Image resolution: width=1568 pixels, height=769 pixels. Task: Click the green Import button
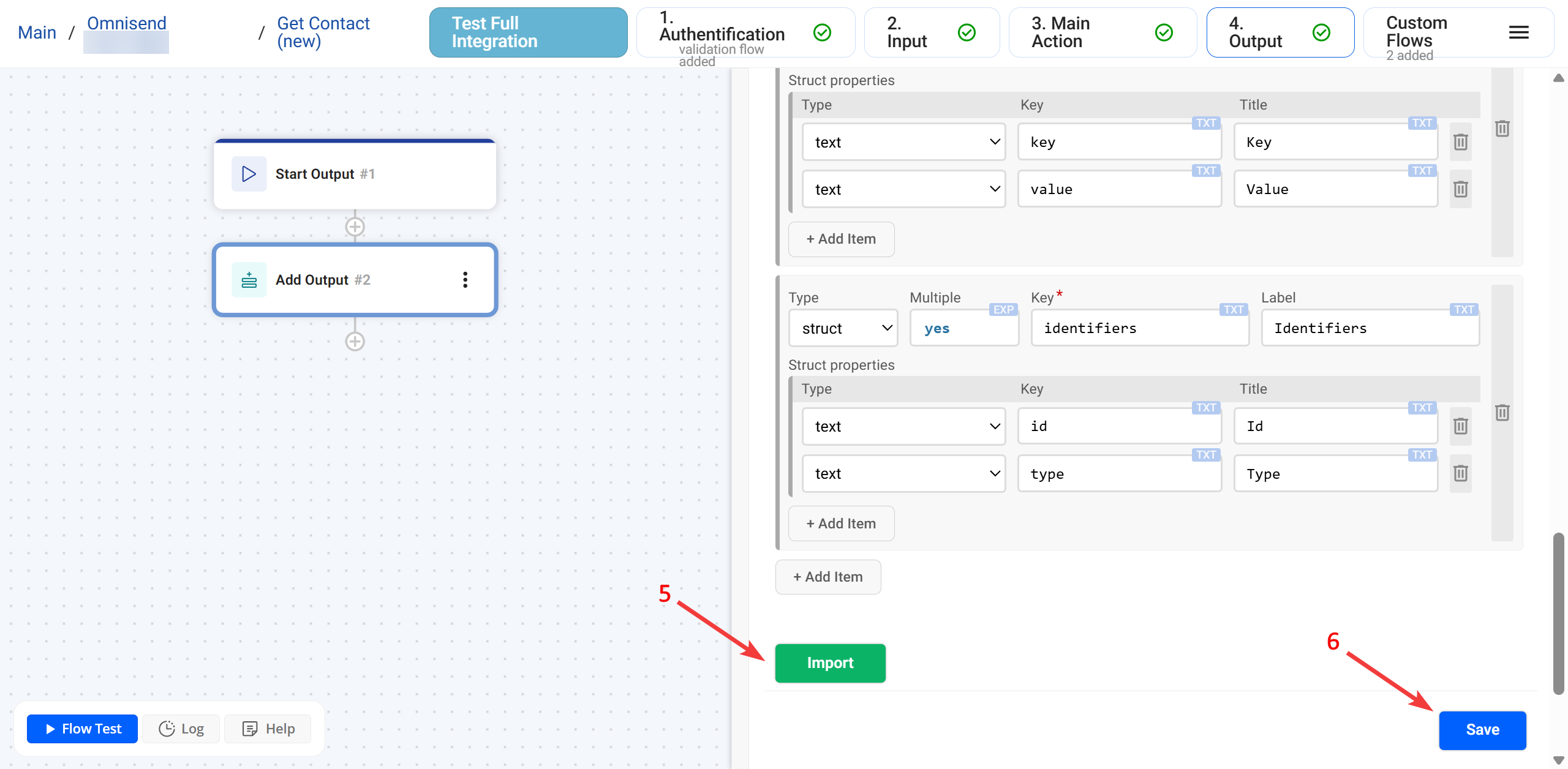830,663
